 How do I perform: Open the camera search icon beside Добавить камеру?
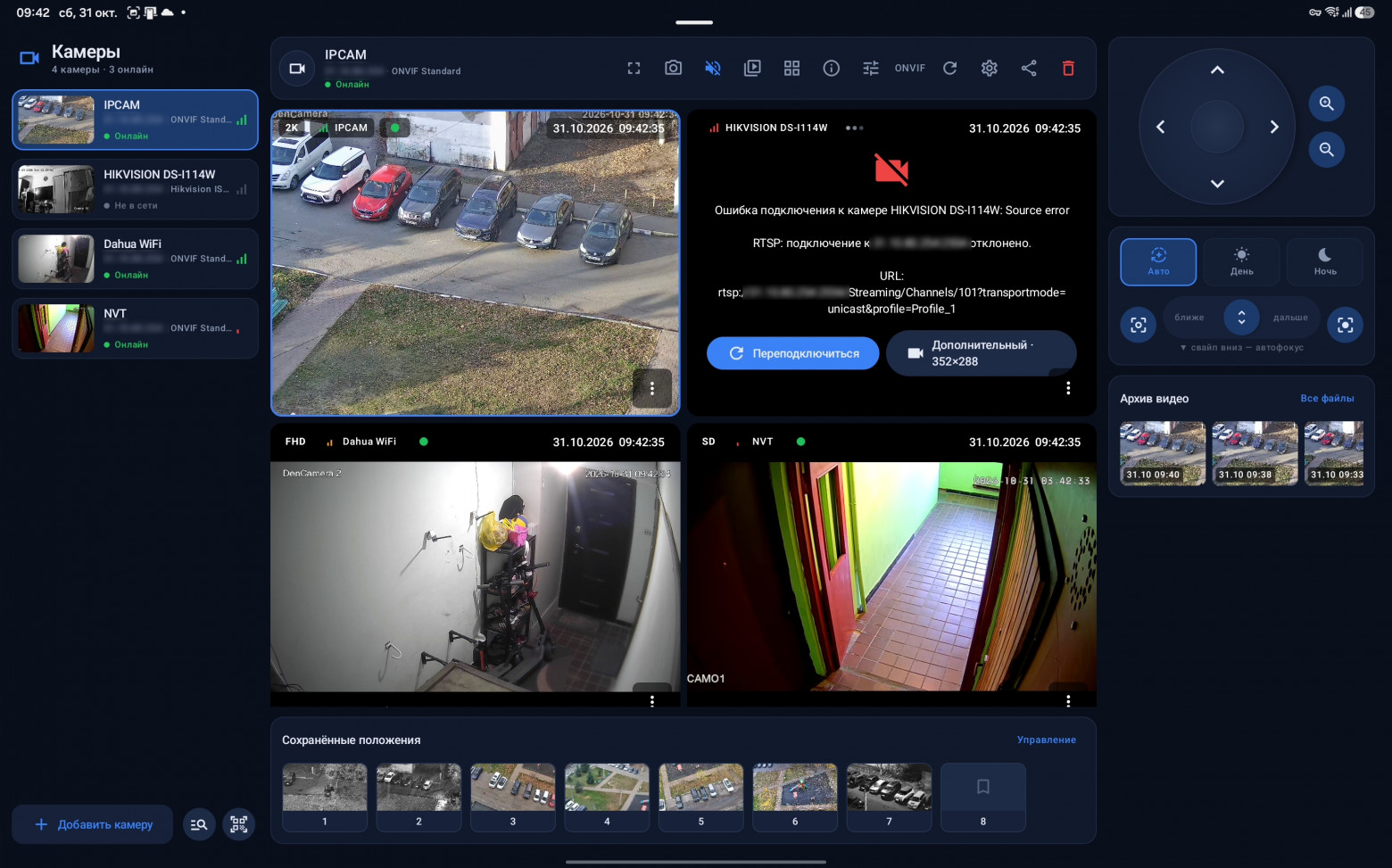tap(199, 824)
